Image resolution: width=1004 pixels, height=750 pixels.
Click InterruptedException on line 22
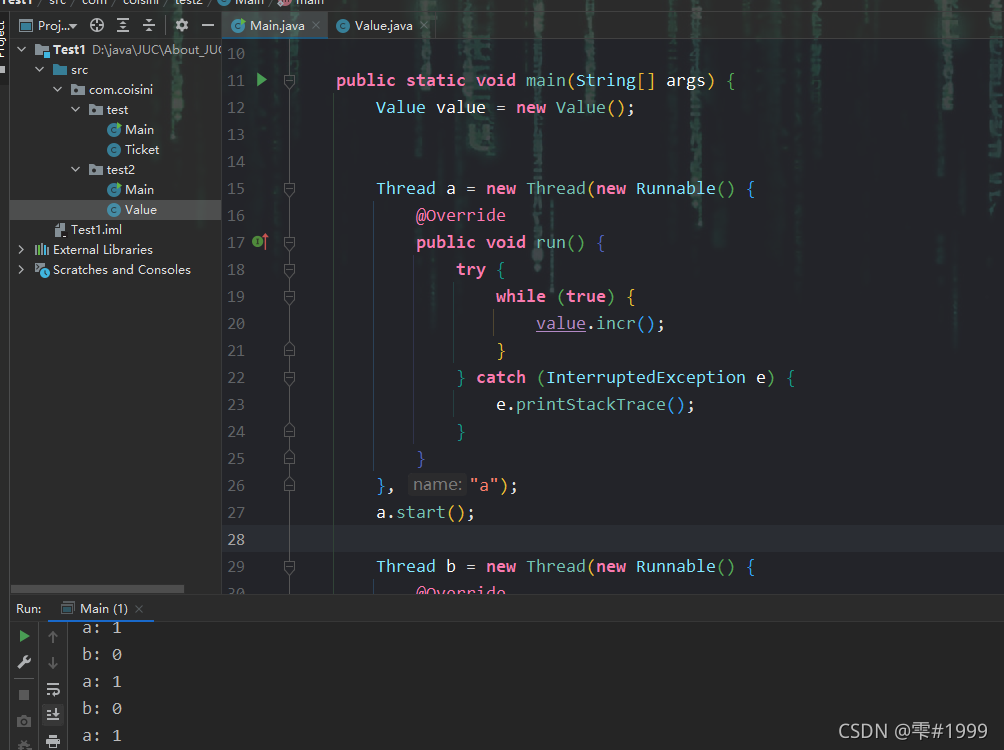(x=645, y=377)
